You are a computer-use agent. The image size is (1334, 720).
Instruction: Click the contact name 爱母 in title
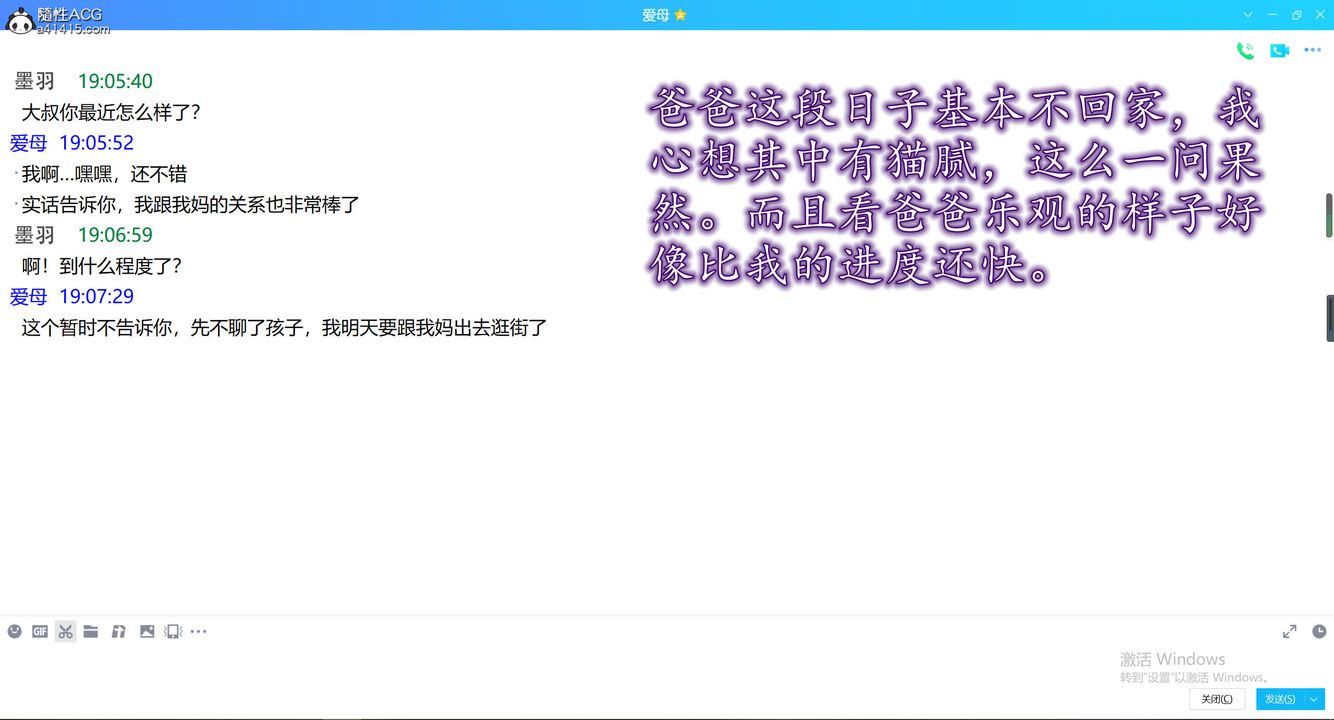(655, 15)
